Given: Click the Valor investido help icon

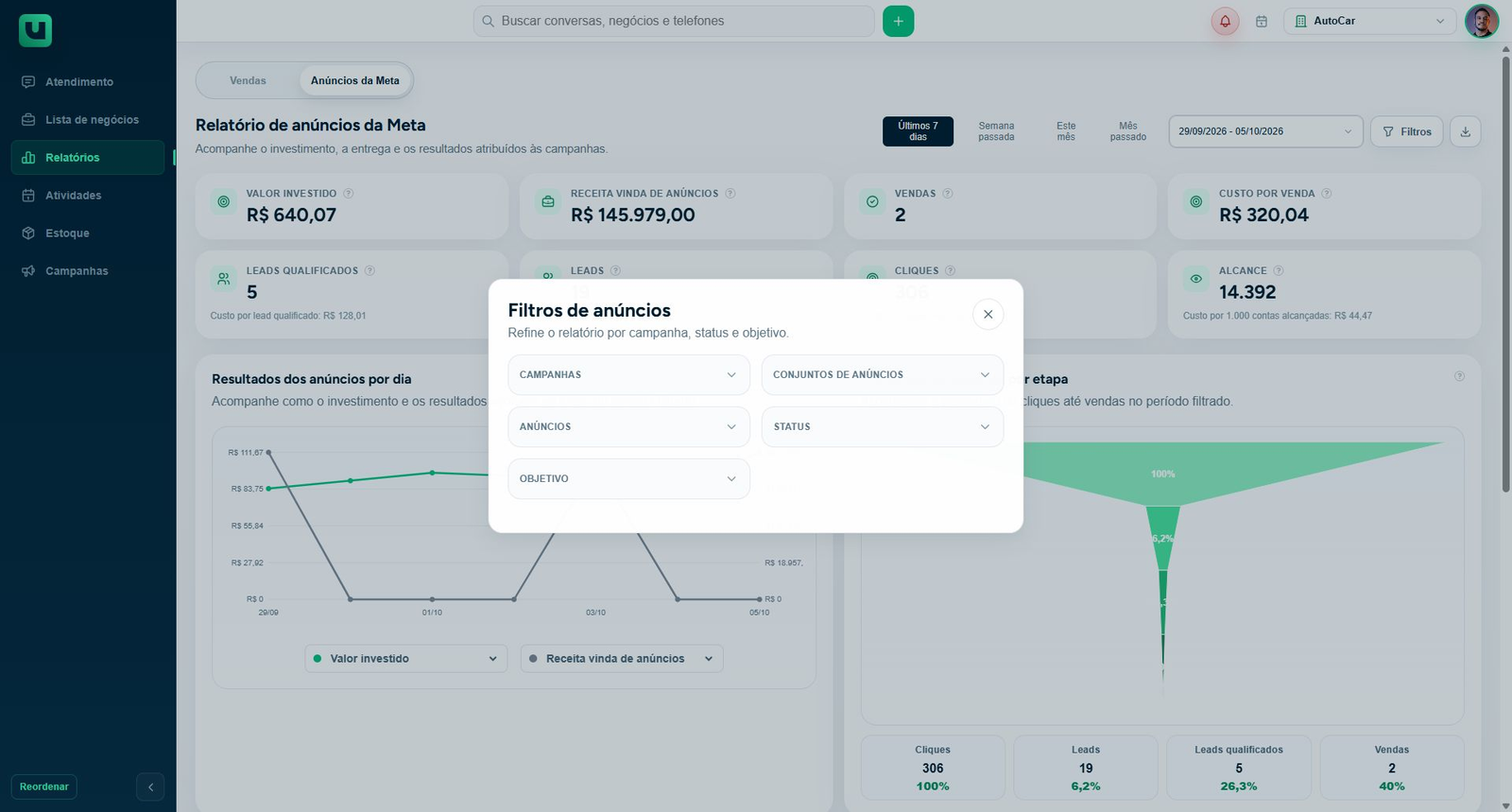Looking at the screenshot, I should pyautogui.click(x=349, y=194).
